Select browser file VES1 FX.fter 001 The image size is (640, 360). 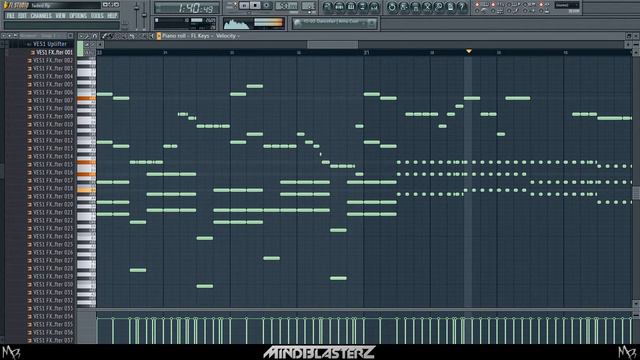[x=54, y=52]
